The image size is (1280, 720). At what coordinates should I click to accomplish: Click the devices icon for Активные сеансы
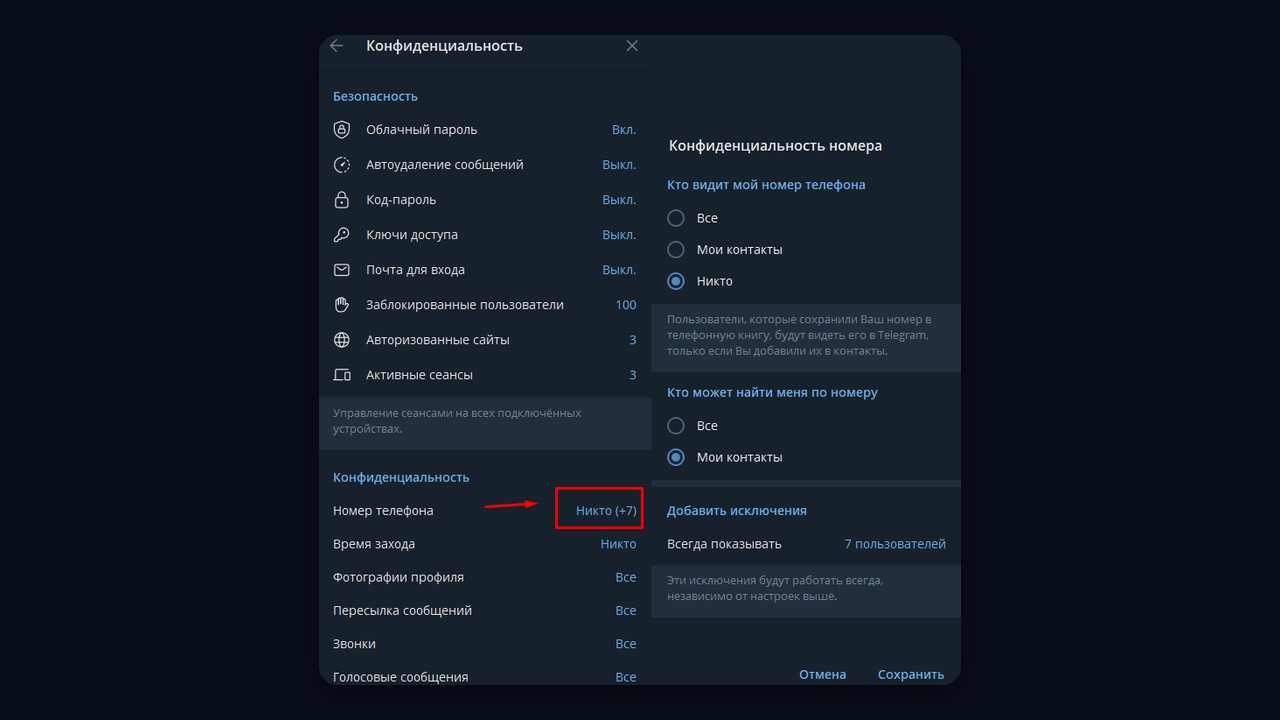click(342, 375)
